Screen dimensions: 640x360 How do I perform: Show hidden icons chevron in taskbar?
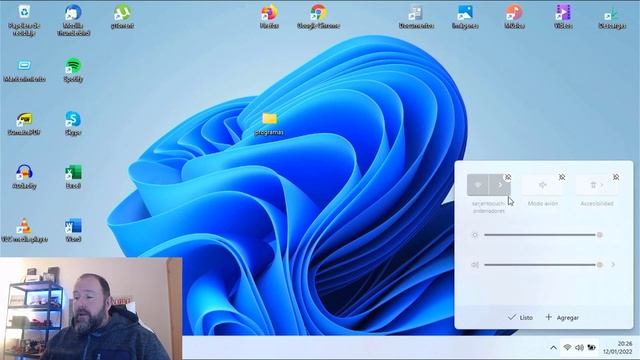553,348
